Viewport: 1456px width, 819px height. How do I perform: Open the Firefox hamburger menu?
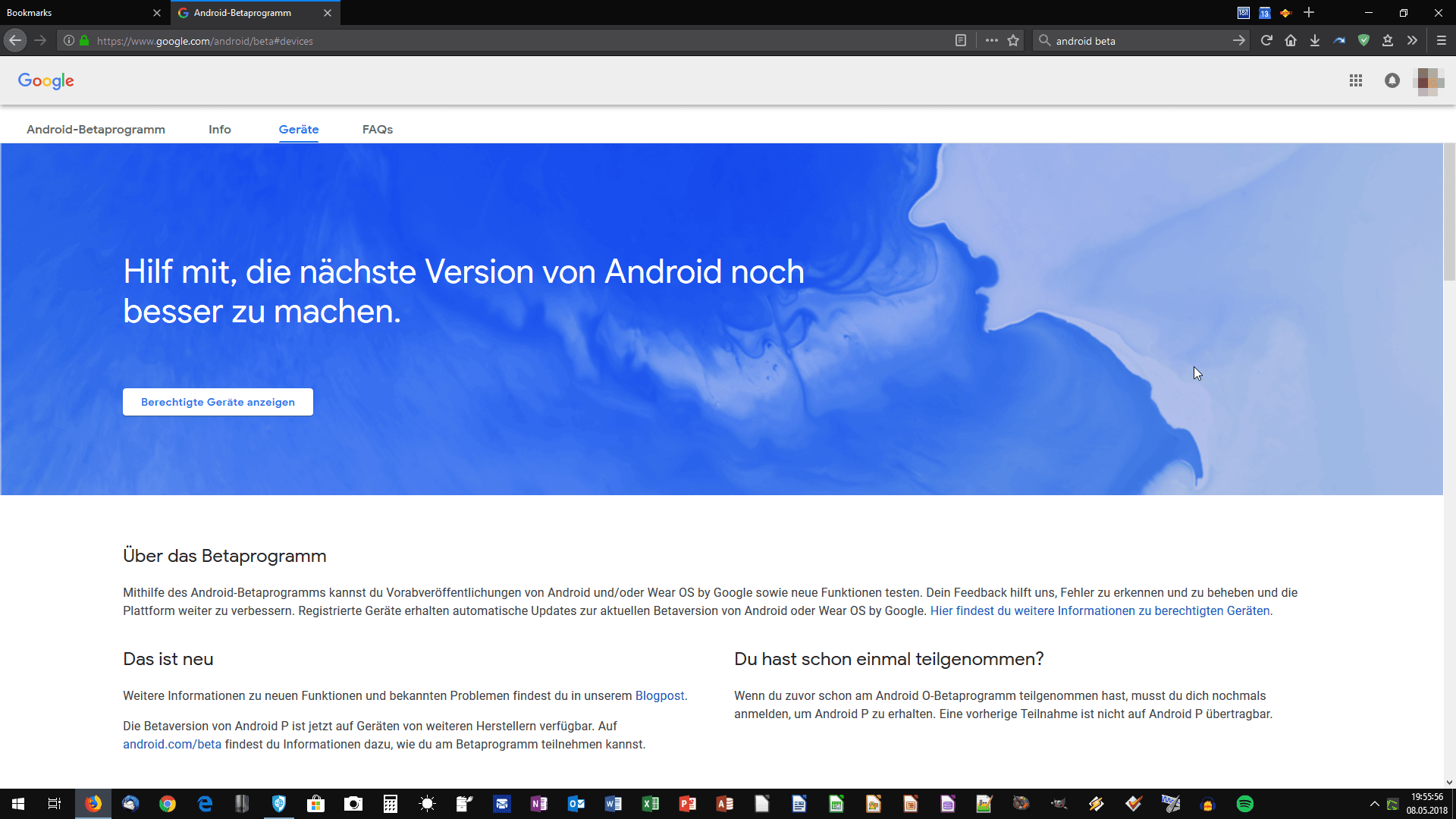[1442, 41]
